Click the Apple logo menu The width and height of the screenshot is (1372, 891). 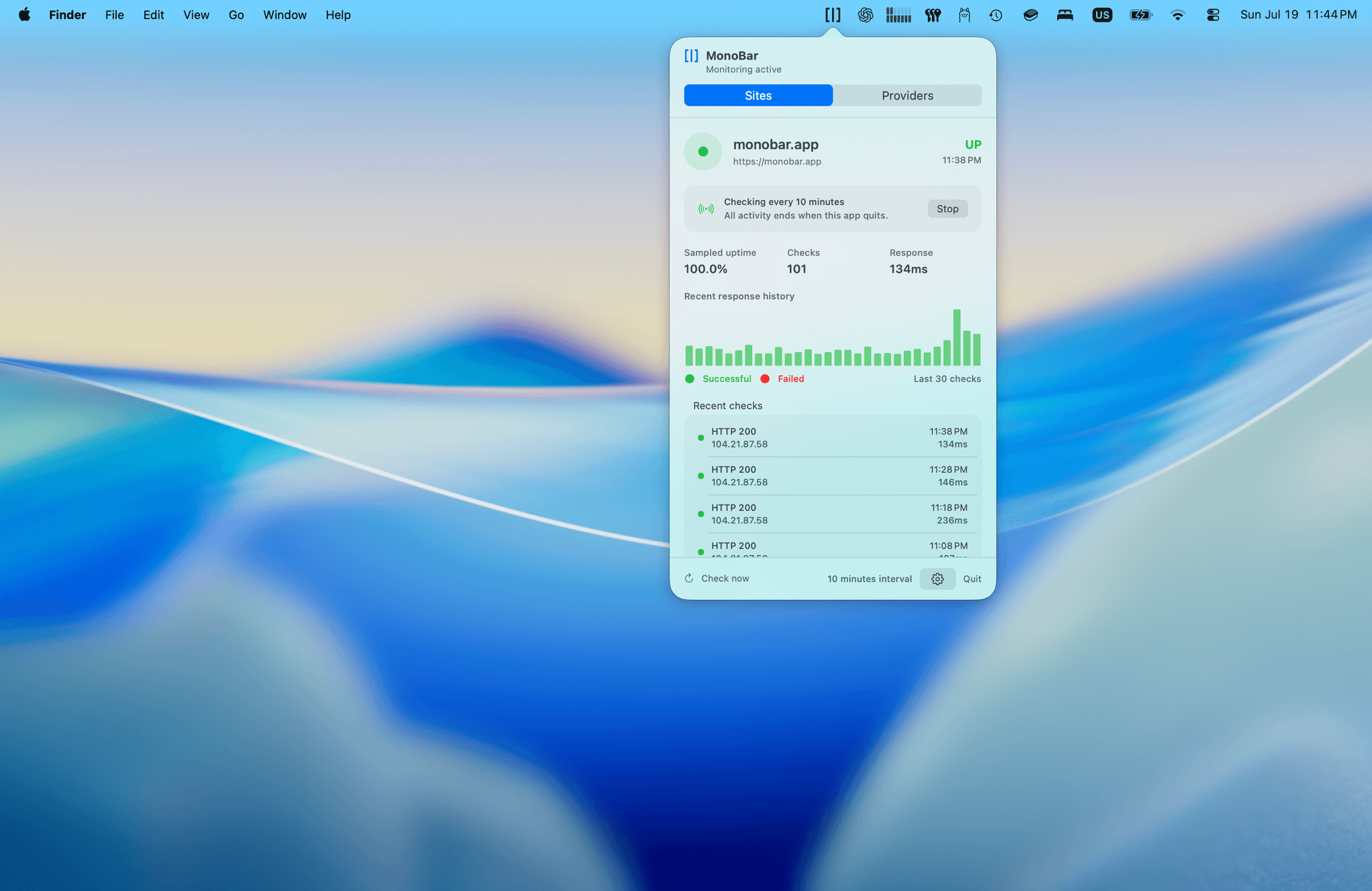coord(24,14)
